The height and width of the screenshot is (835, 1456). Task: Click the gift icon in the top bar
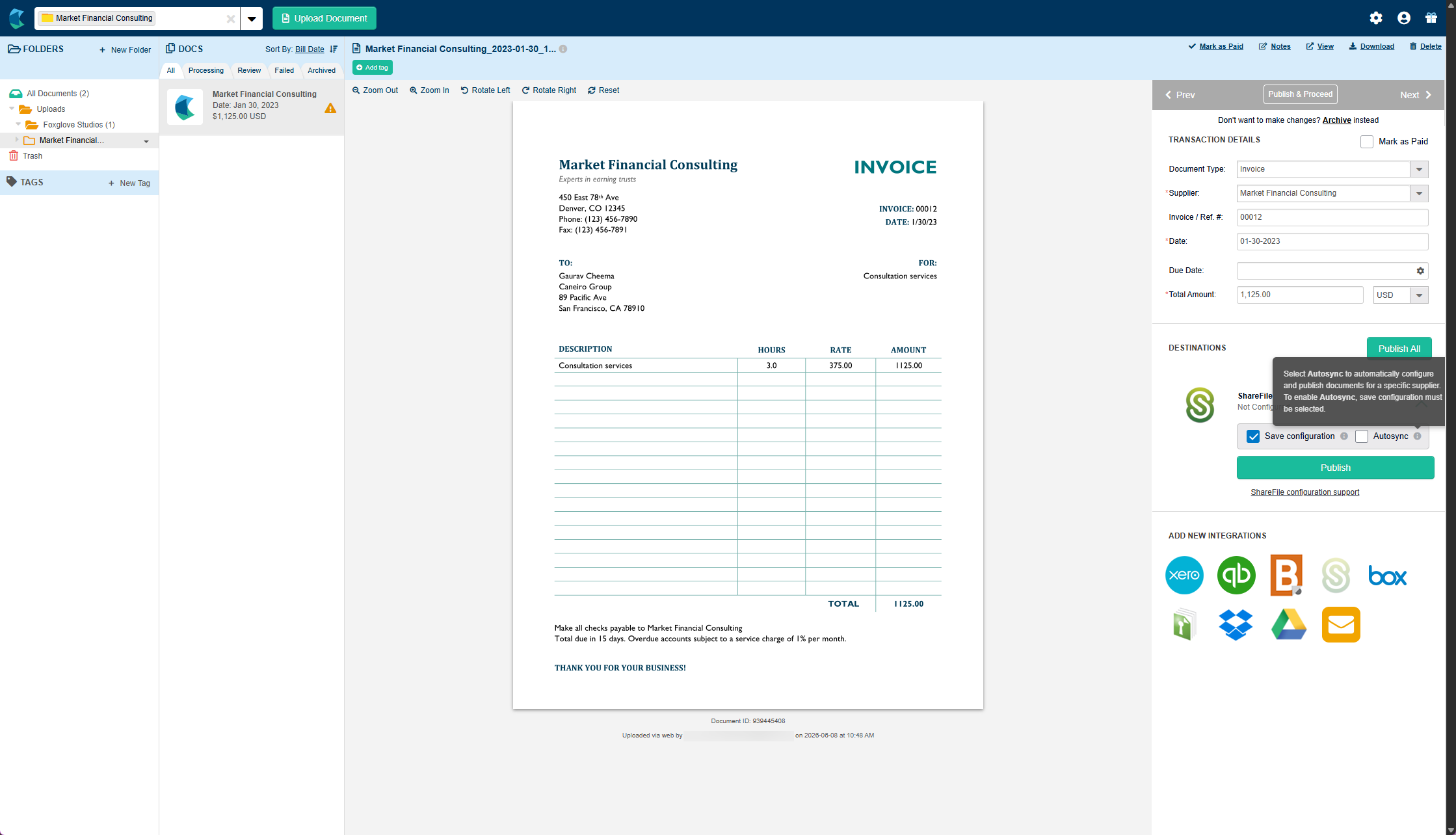click(x=1431, y=18)
